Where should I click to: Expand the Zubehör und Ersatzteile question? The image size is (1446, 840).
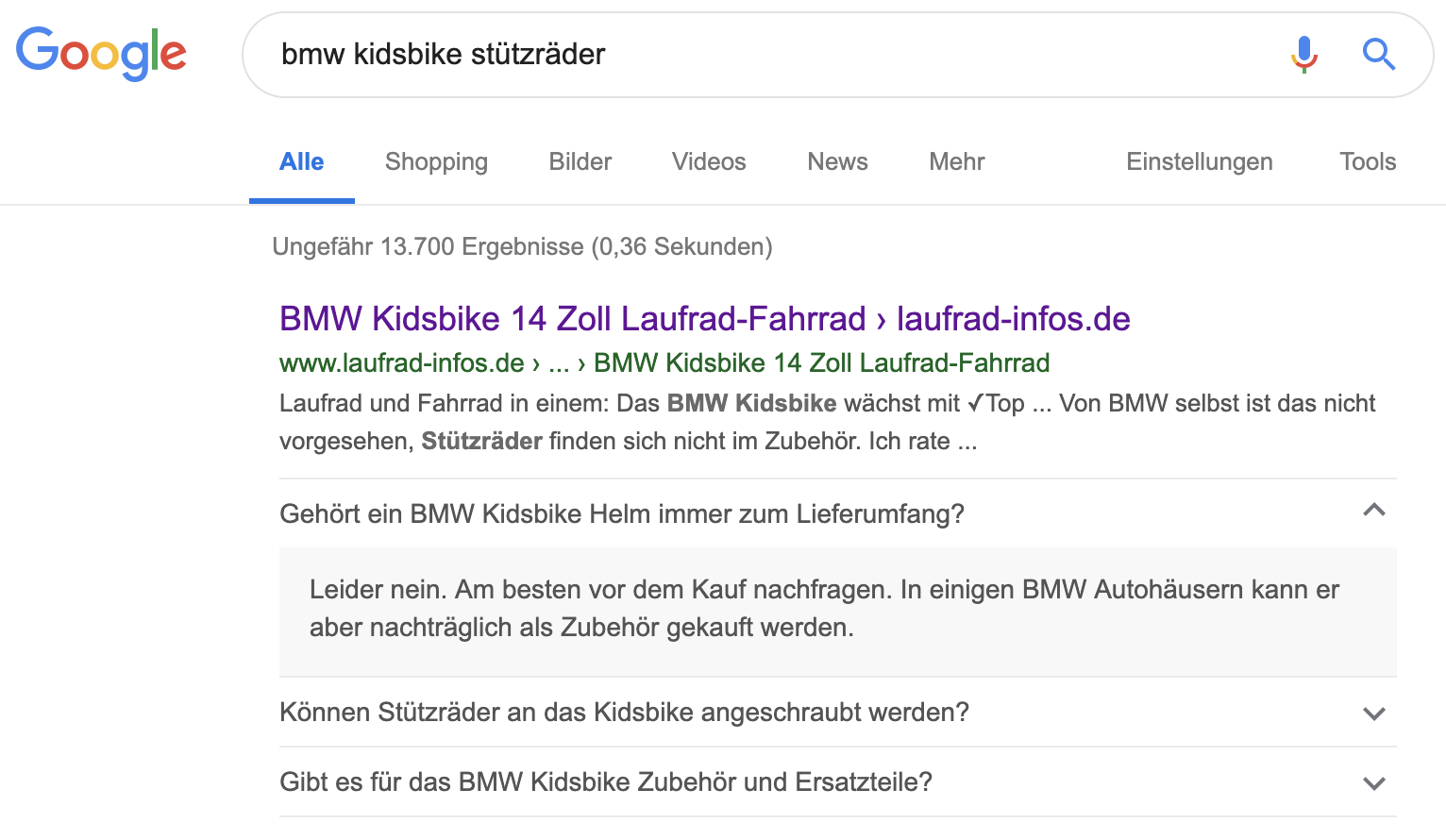pos(1374,783)
